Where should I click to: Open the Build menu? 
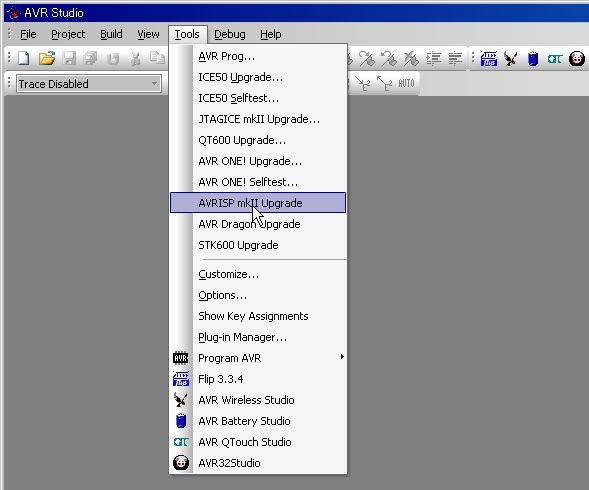click(111, 34)
